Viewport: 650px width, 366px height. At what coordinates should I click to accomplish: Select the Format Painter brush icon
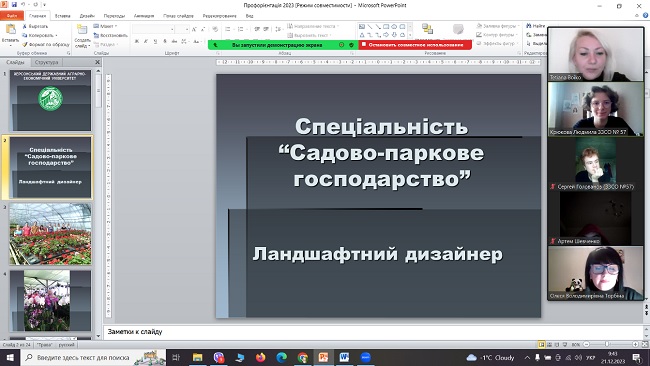click(x=25, y=44)
